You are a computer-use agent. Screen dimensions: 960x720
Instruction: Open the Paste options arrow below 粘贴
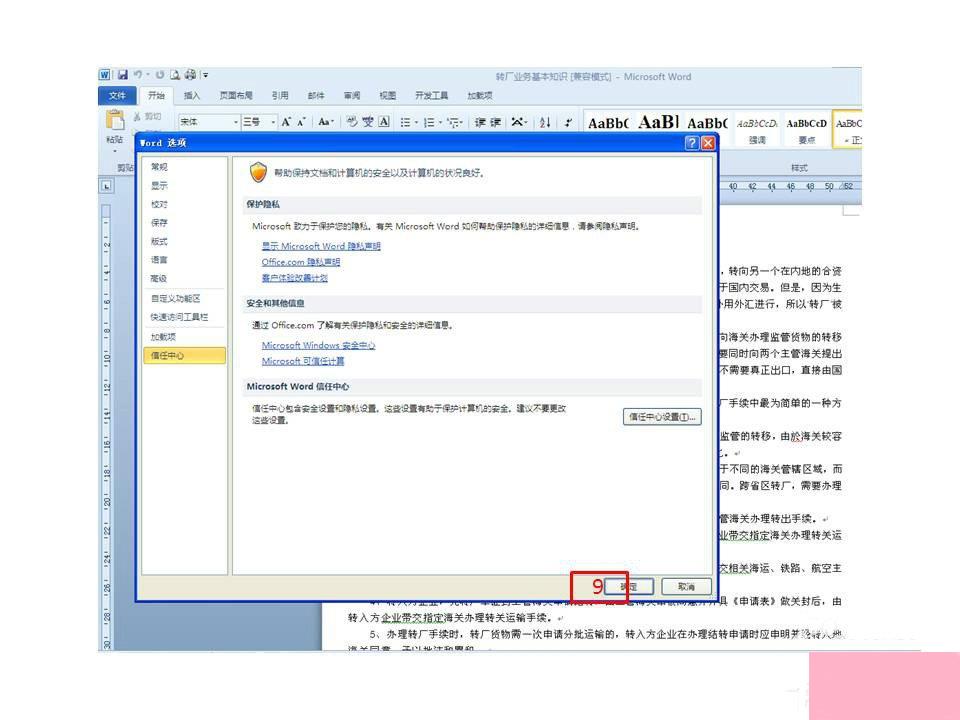(114, 150)
